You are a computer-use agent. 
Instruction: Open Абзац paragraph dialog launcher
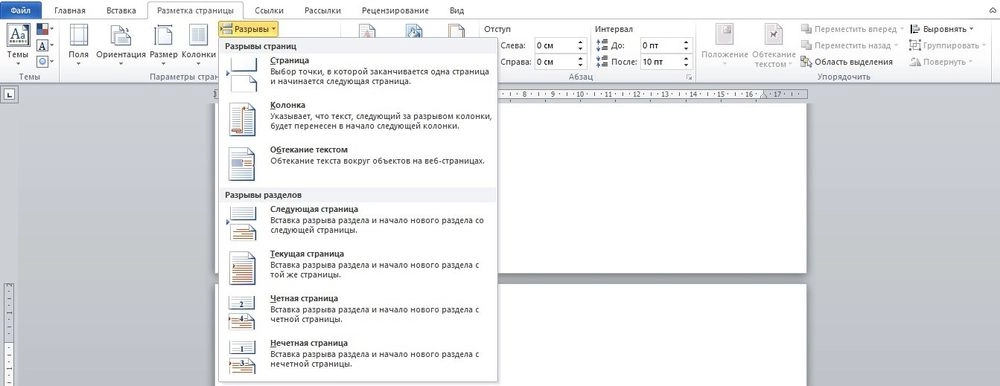[x=689, y=77]
